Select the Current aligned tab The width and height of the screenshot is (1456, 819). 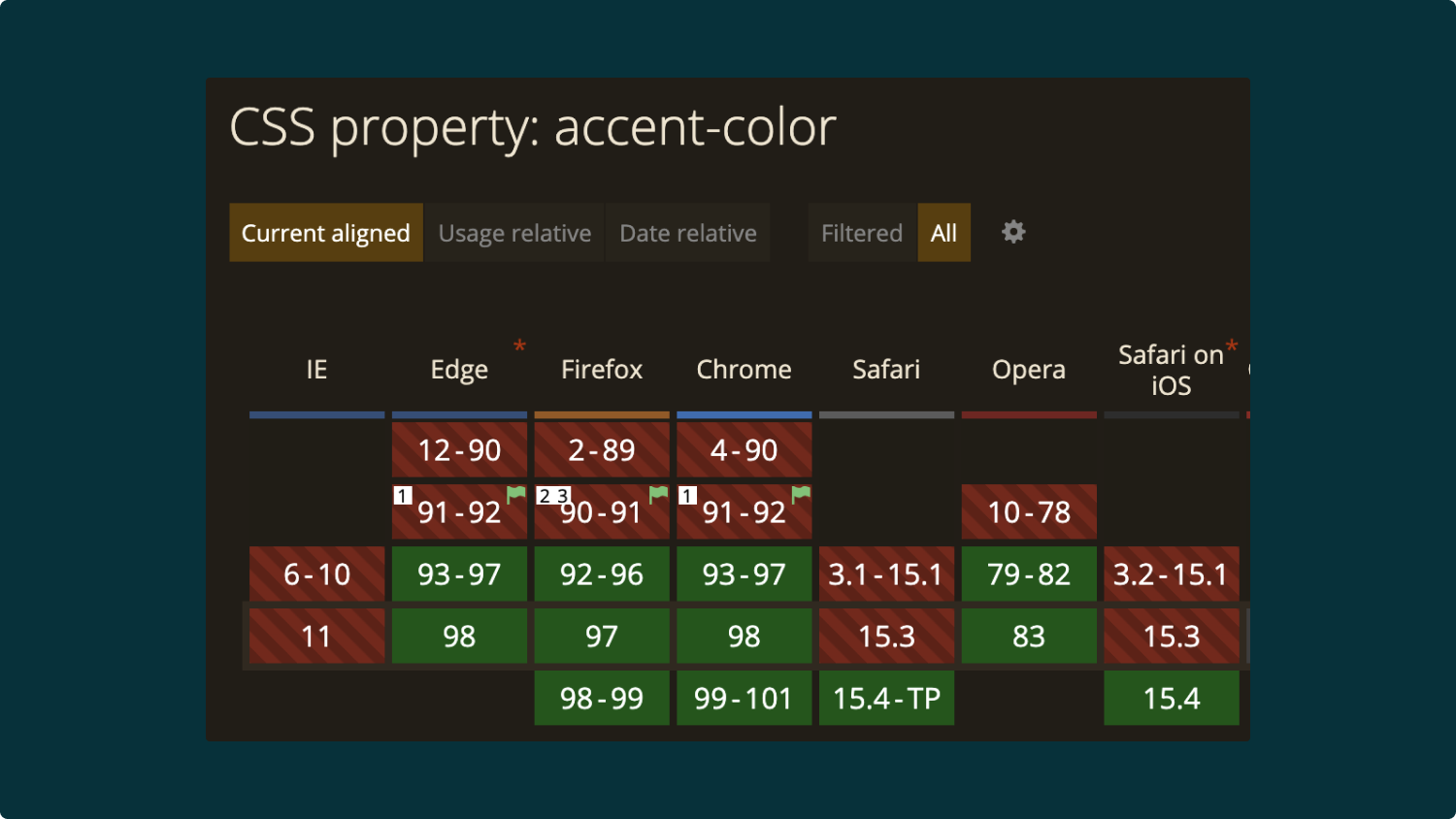tap(326, 233)
